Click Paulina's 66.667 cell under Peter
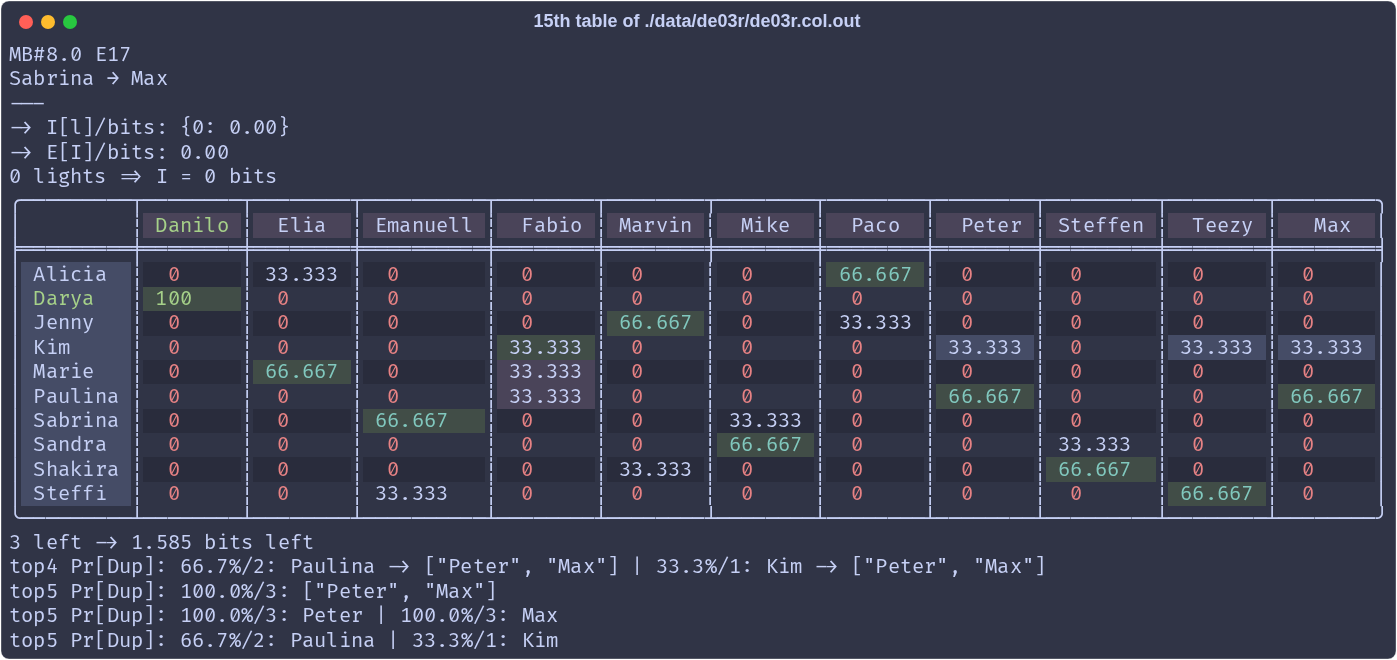The height and width of the screenshot is (660, 1397). click(985, 396)
